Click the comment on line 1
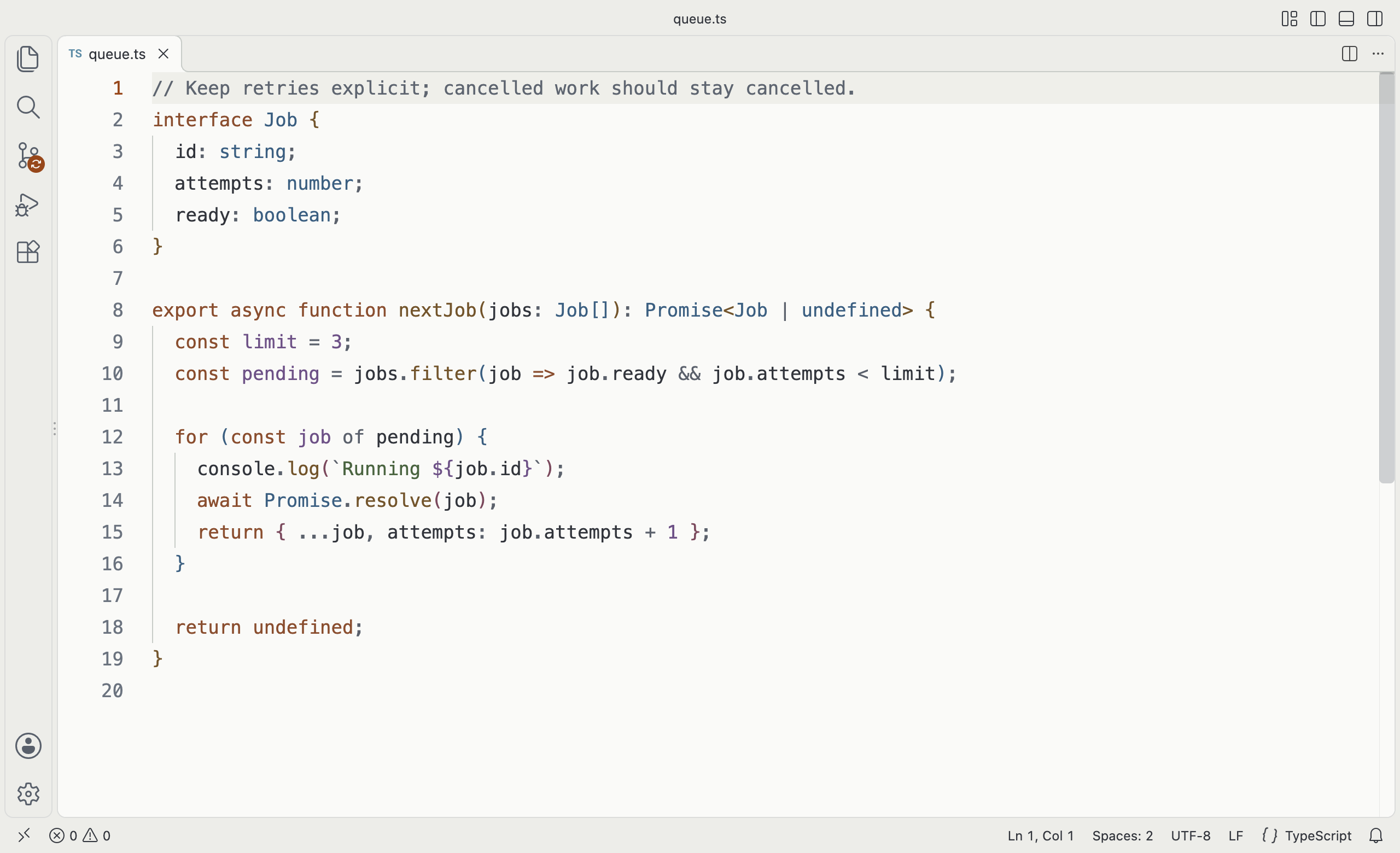This screenshot has width=1400, height=853. [504, 88]
